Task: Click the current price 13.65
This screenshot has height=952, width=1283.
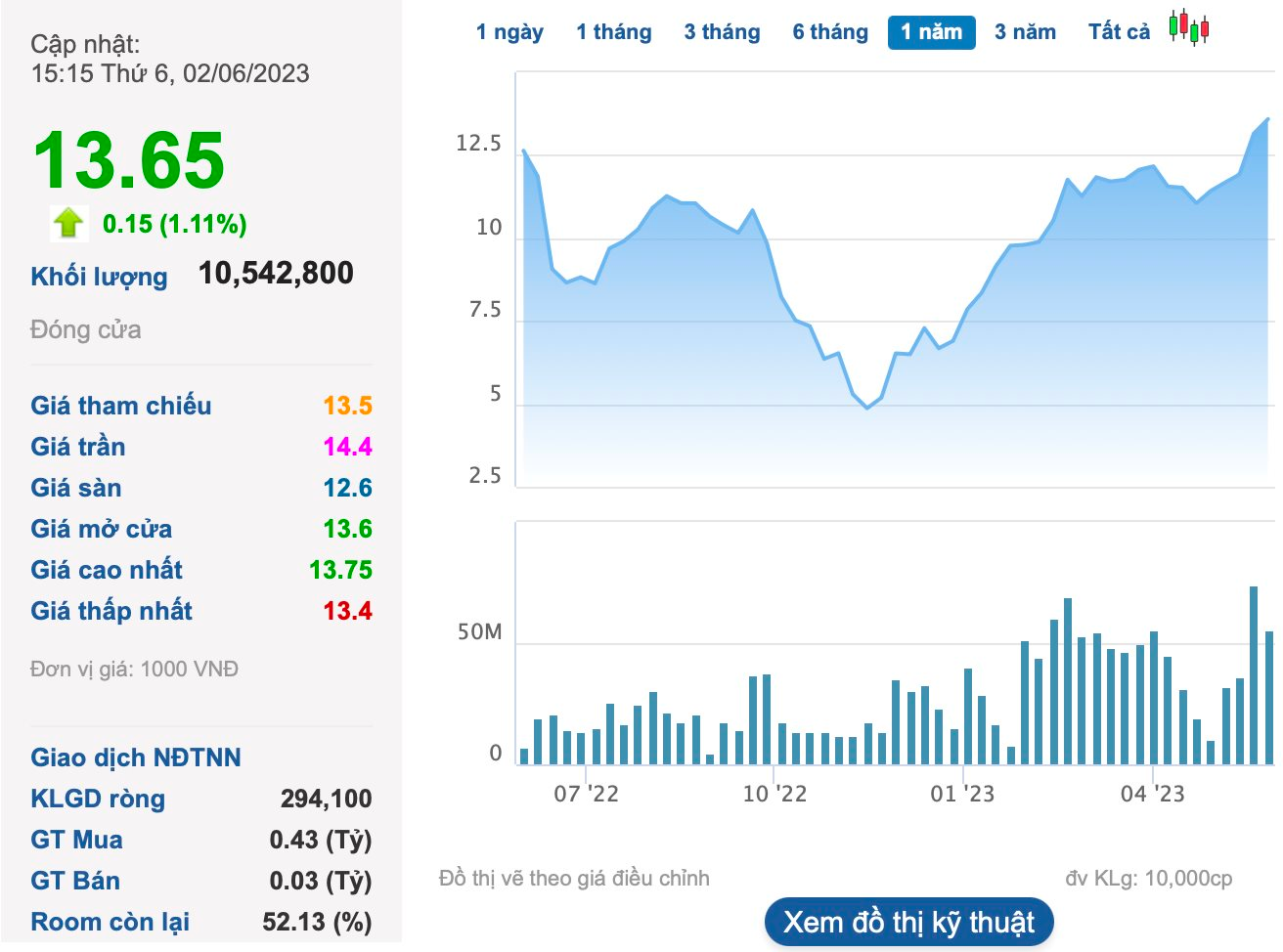Action: click(x=128, y=160)
